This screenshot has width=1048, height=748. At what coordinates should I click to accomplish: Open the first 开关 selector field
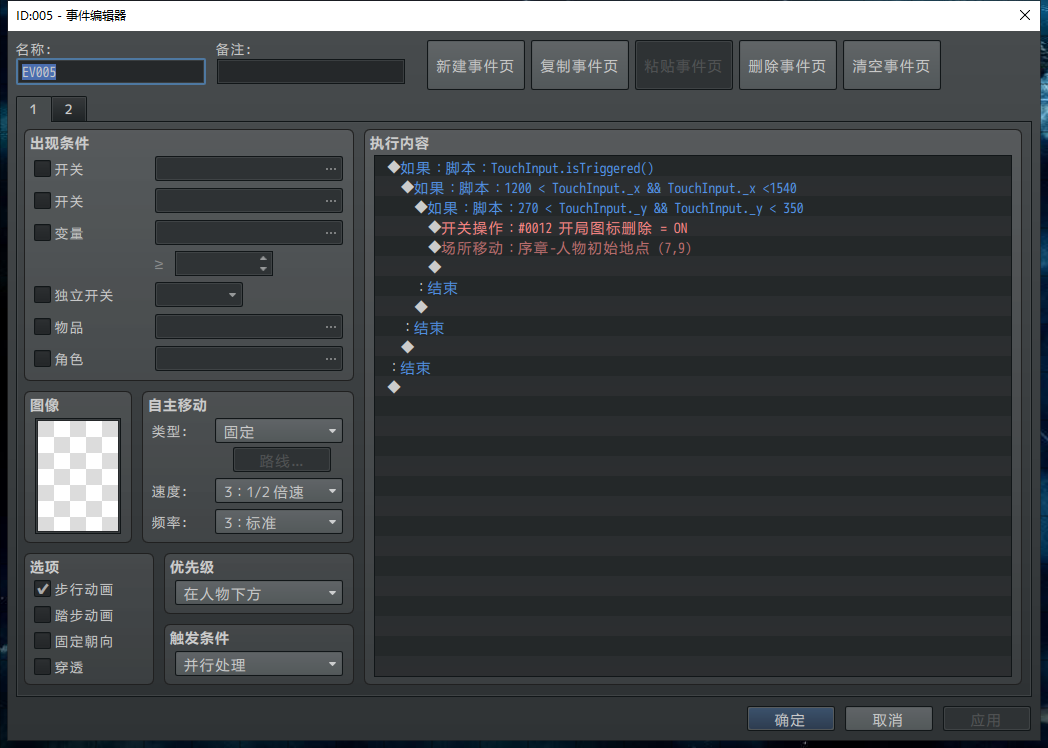click(249, 168)
